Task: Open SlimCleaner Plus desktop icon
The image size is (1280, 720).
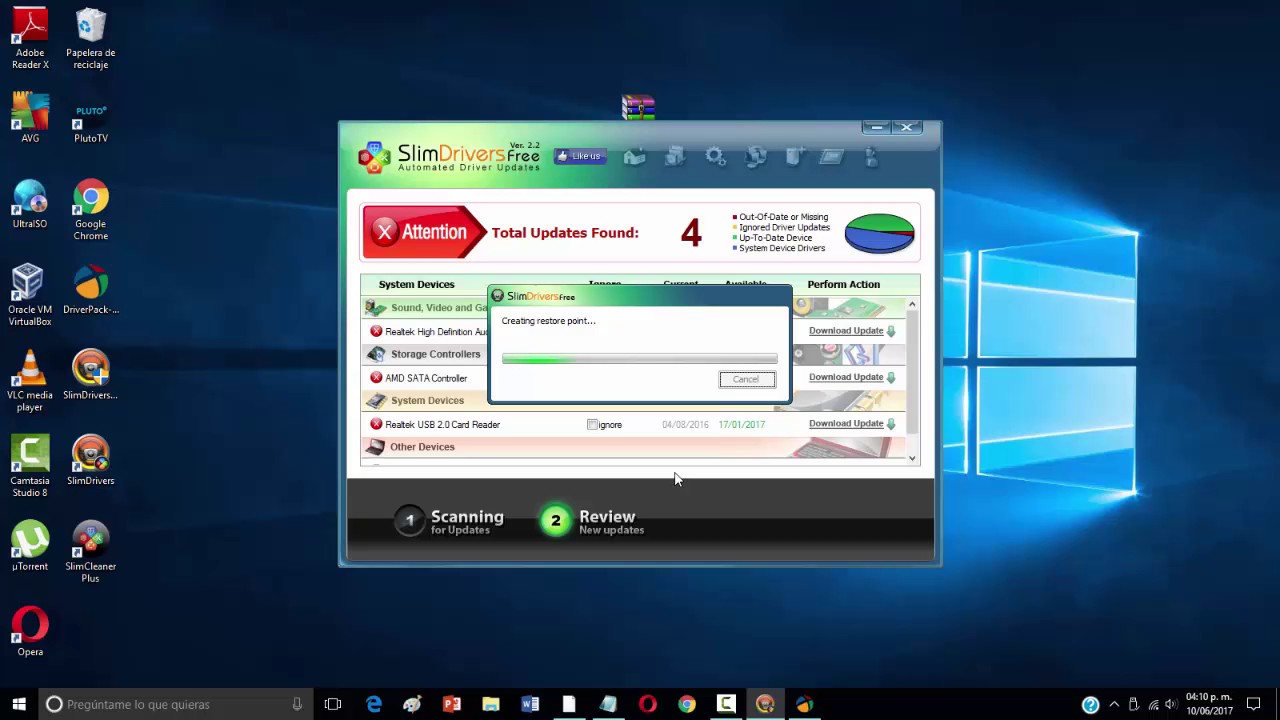Action: [x=91, y=552]
